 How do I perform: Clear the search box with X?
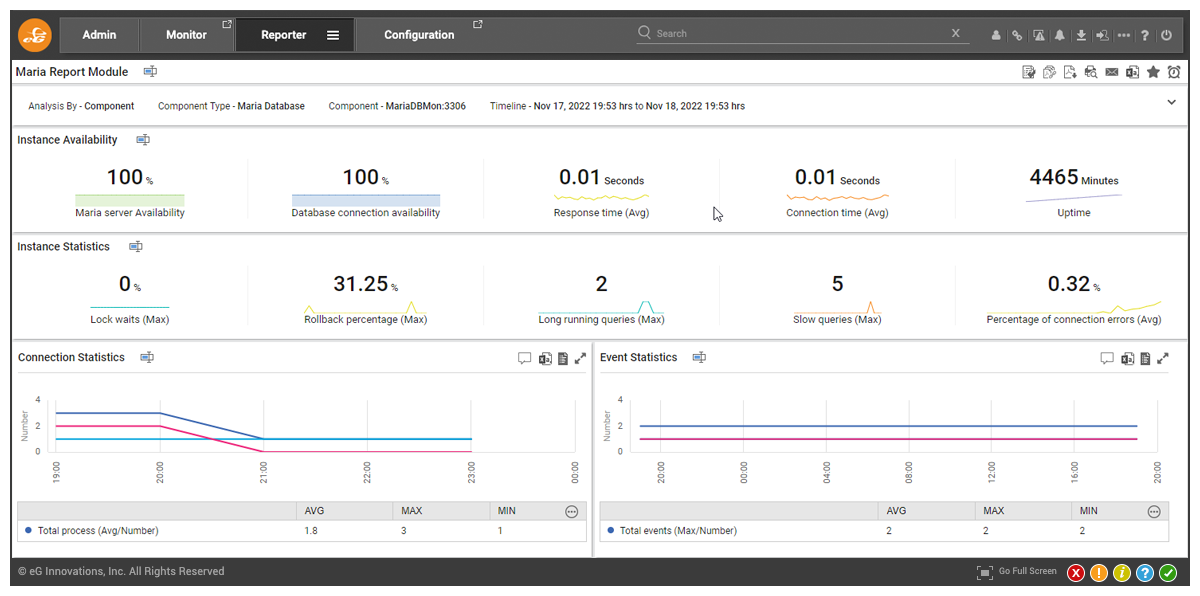(956, 33)
